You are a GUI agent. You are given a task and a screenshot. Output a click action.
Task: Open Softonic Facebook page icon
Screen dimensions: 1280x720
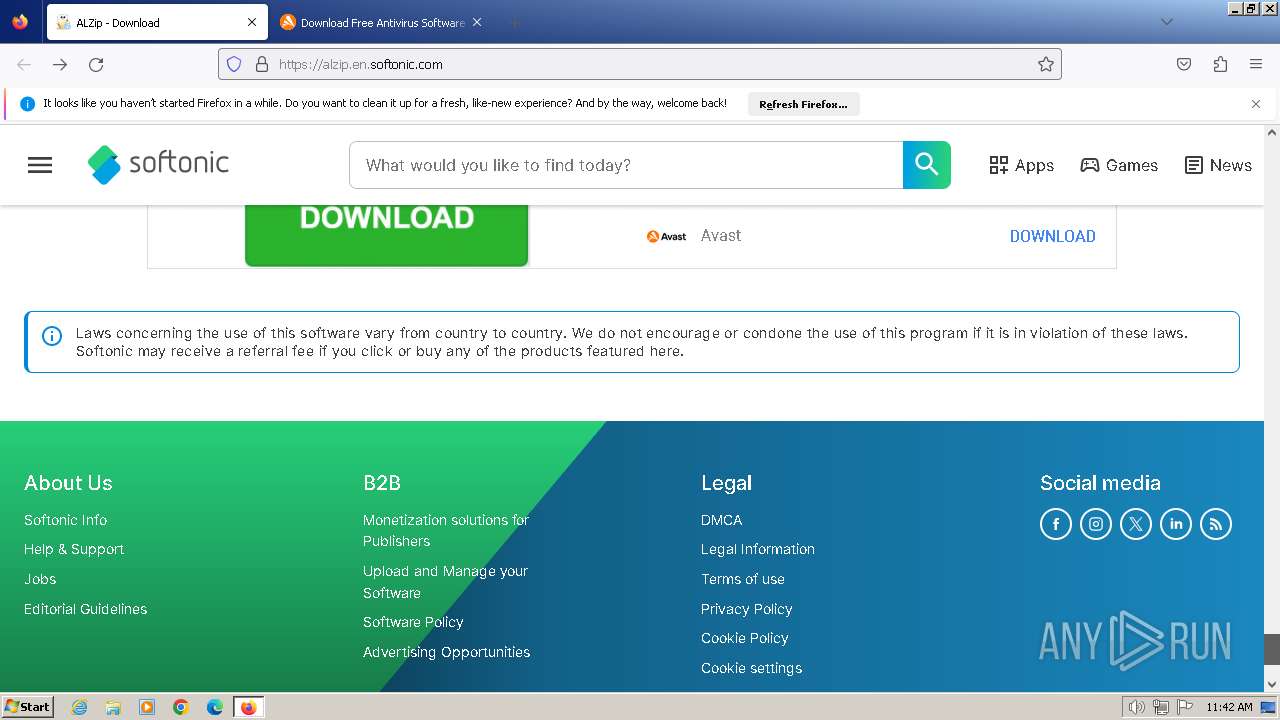(1056, 524)
